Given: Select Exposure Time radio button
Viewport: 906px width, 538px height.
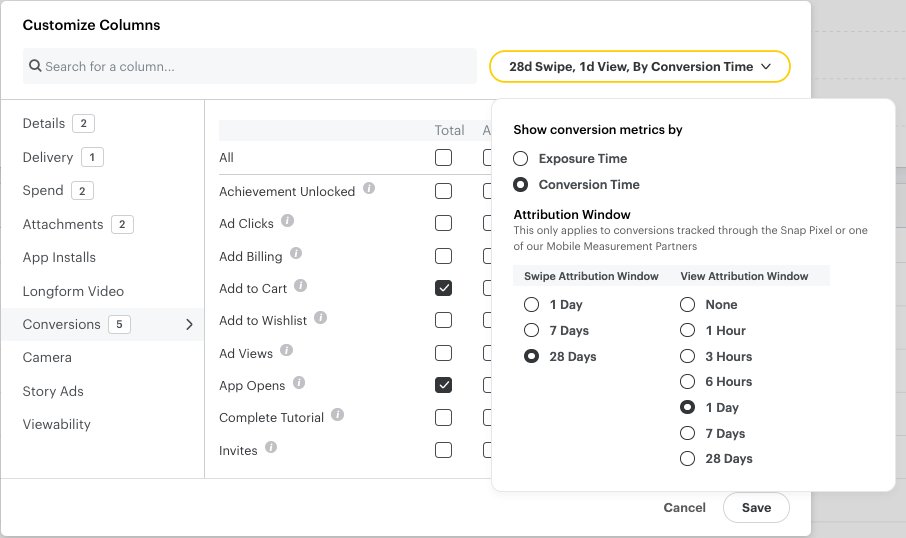Looking at the screenshot, I should click(x=520, y=159).
